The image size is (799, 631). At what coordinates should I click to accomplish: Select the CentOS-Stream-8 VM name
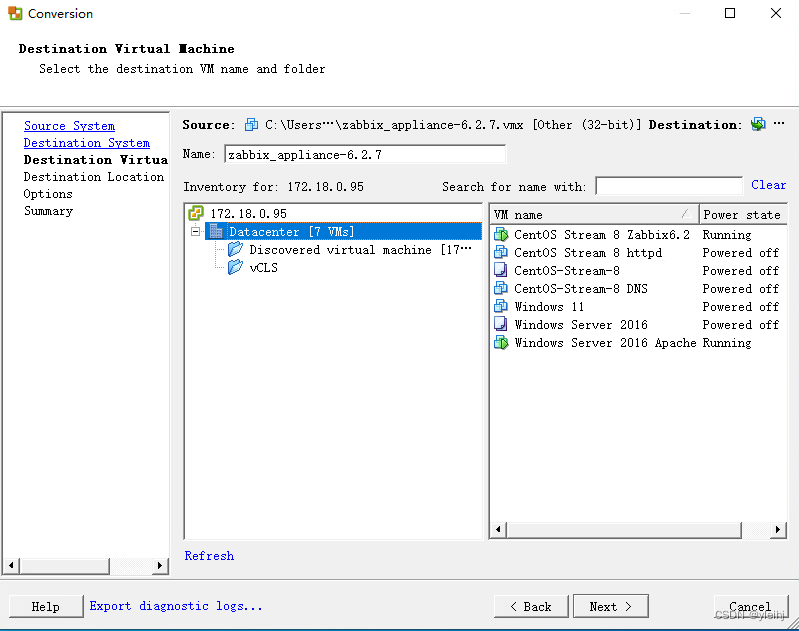pos(567,271)
